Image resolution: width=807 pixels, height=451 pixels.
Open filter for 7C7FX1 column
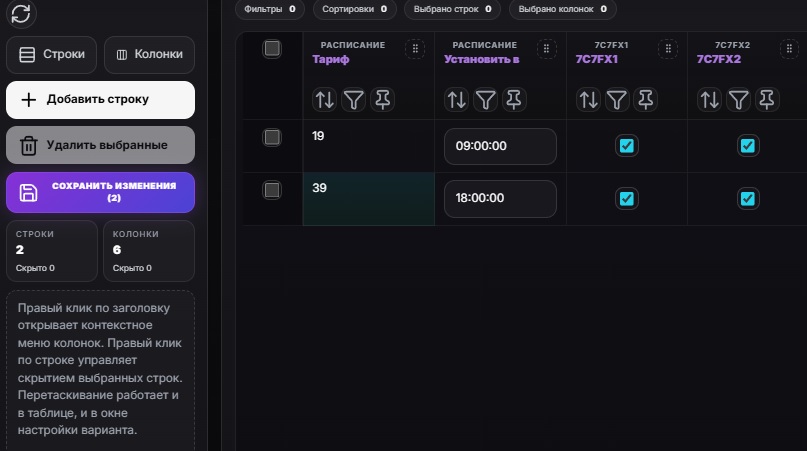click(x=617, y=99)
